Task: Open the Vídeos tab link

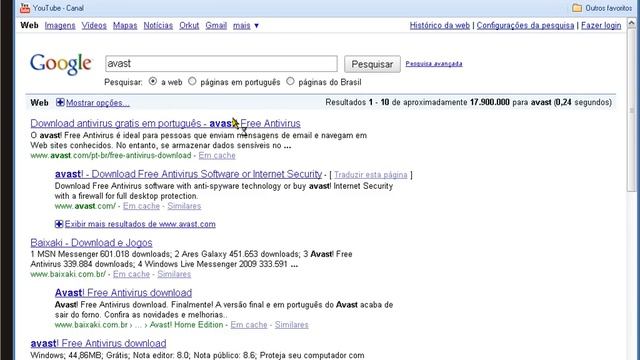Action: click(x=94, y=25)
